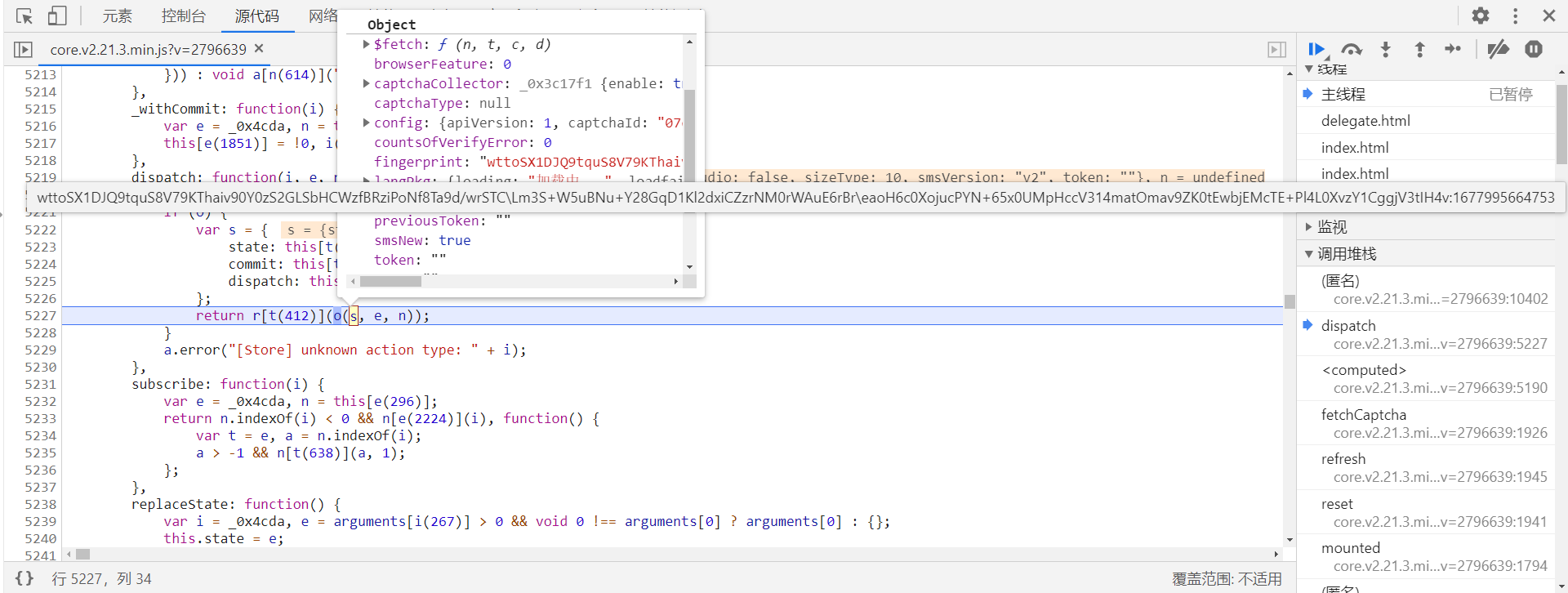Activate the inspect element picker icon
1568x593 pixels.
(x=24, y=16)
